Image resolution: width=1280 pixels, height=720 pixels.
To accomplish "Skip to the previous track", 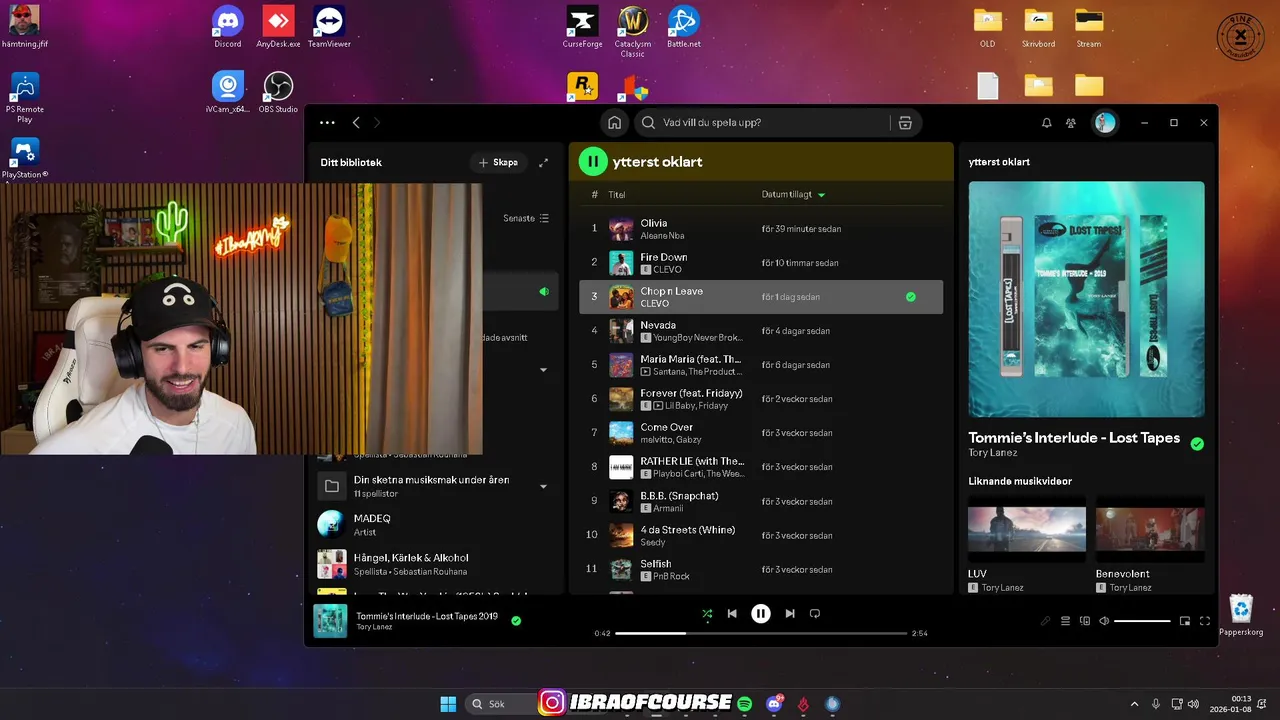I will tap(732, 613).
